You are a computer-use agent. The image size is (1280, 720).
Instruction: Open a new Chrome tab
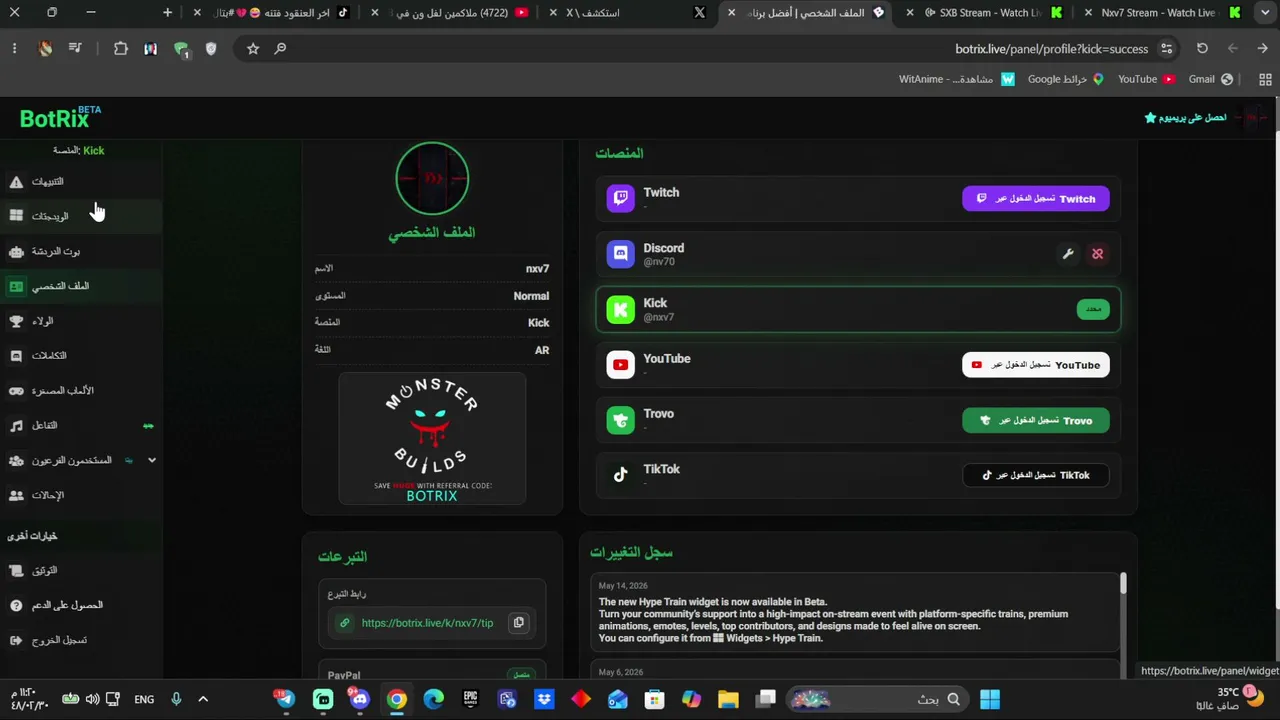[x=167, y=13]
